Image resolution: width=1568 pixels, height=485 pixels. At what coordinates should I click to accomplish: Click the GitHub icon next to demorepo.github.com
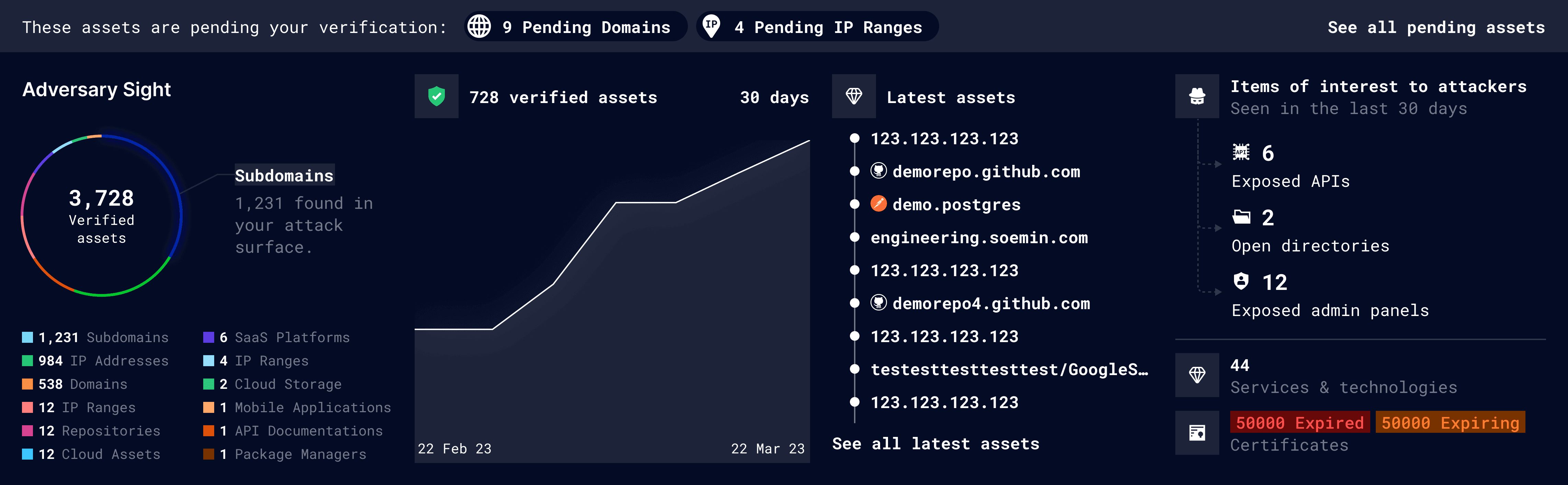pyautogui.click(x=878, y=171)
